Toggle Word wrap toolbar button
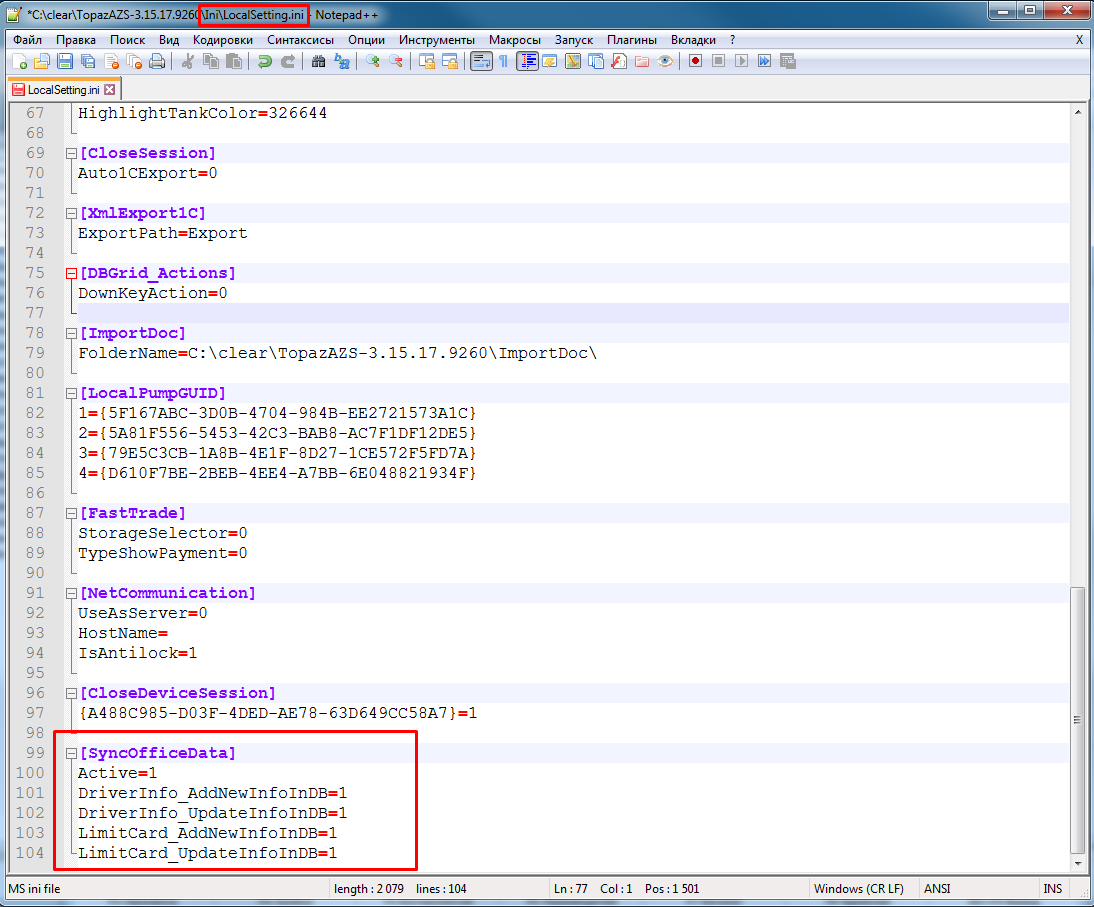 point(481,62)
